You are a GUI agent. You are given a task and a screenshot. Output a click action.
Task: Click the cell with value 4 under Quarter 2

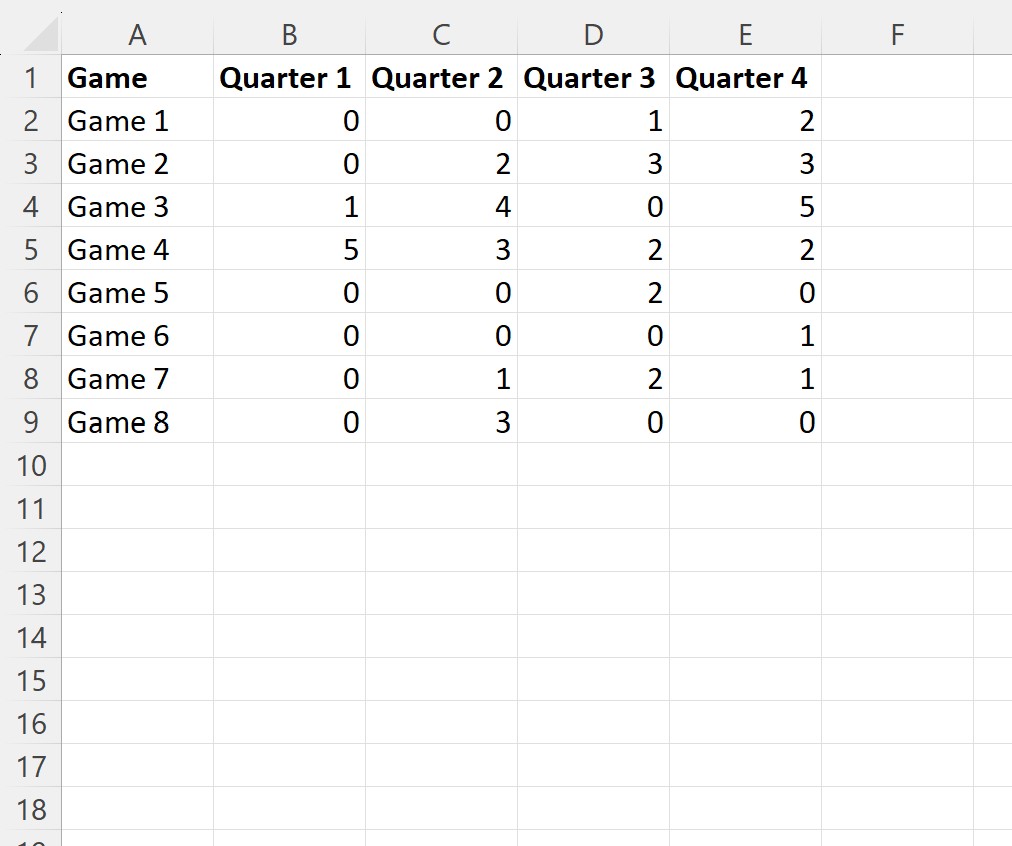tap(441, 206)
